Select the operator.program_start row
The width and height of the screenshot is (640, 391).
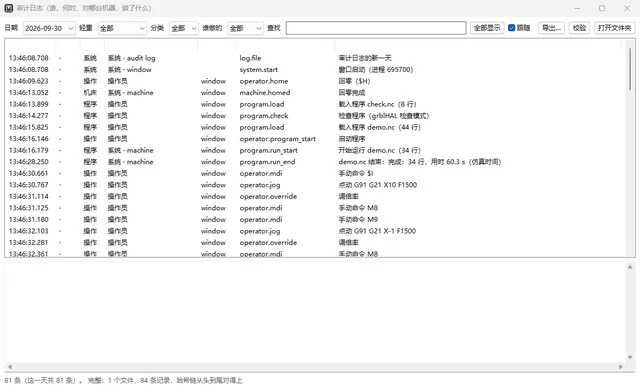(x=314, y=139)
